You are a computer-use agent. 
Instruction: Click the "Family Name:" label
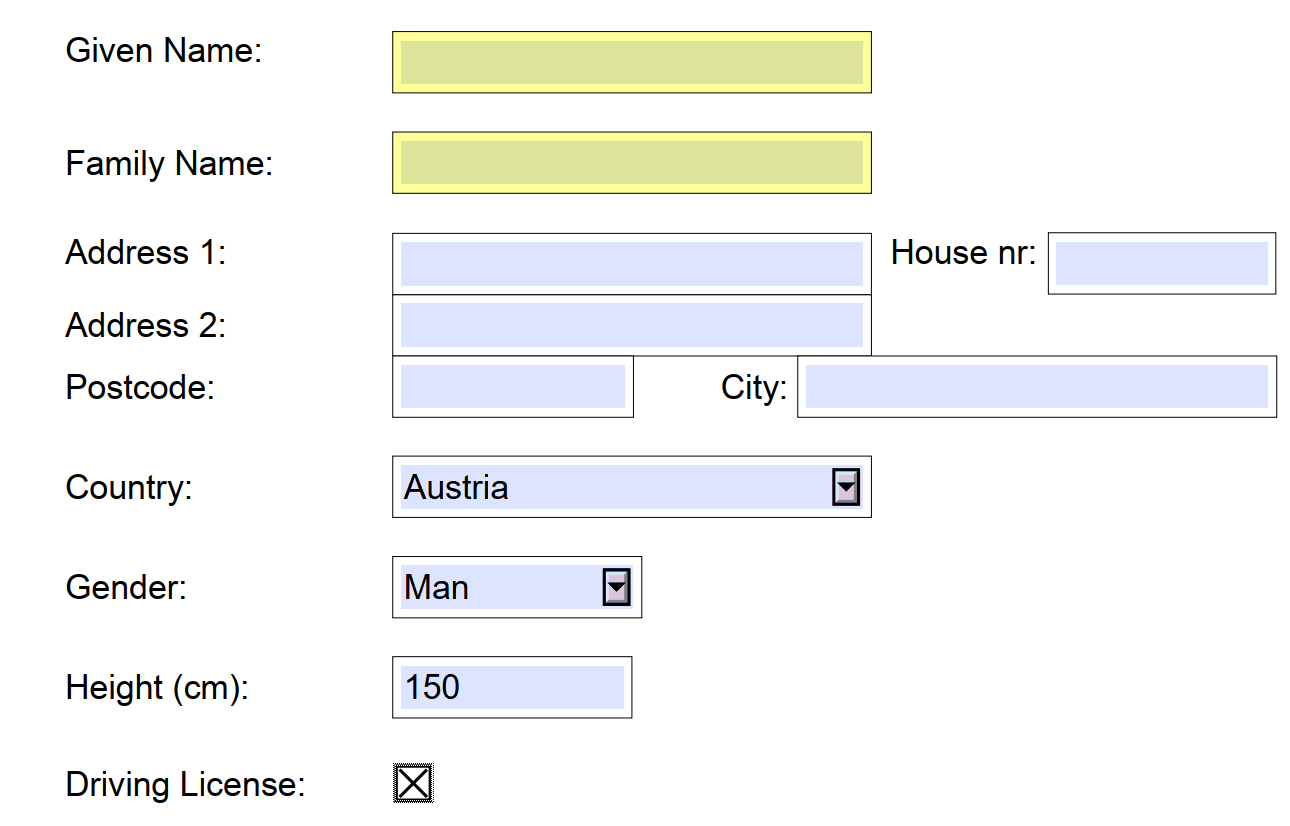click(x=169, y=163)
